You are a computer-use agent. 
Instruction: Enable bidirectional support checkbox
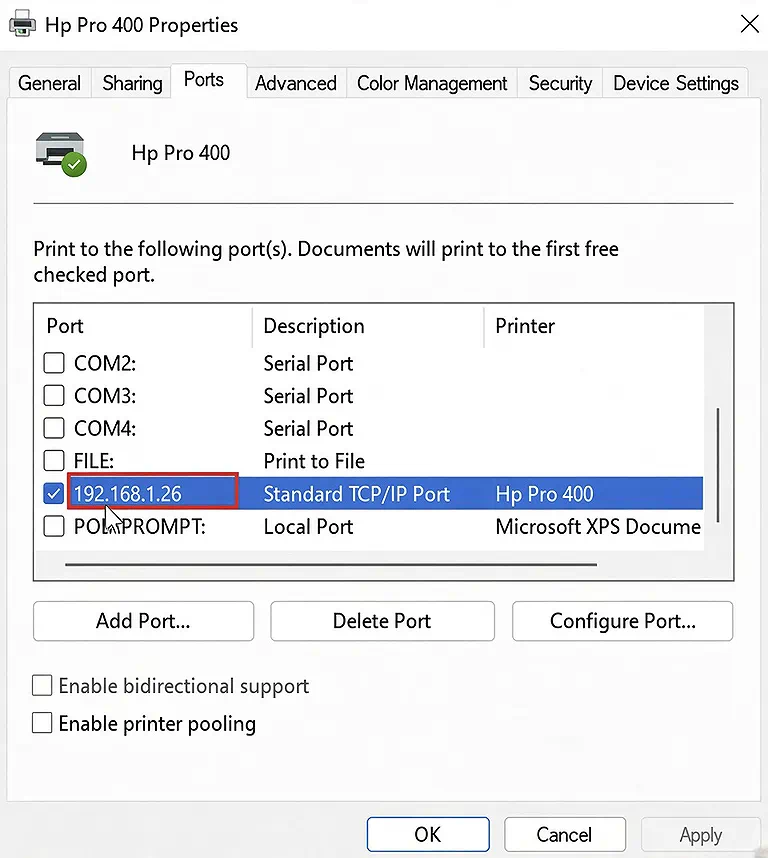42,686
